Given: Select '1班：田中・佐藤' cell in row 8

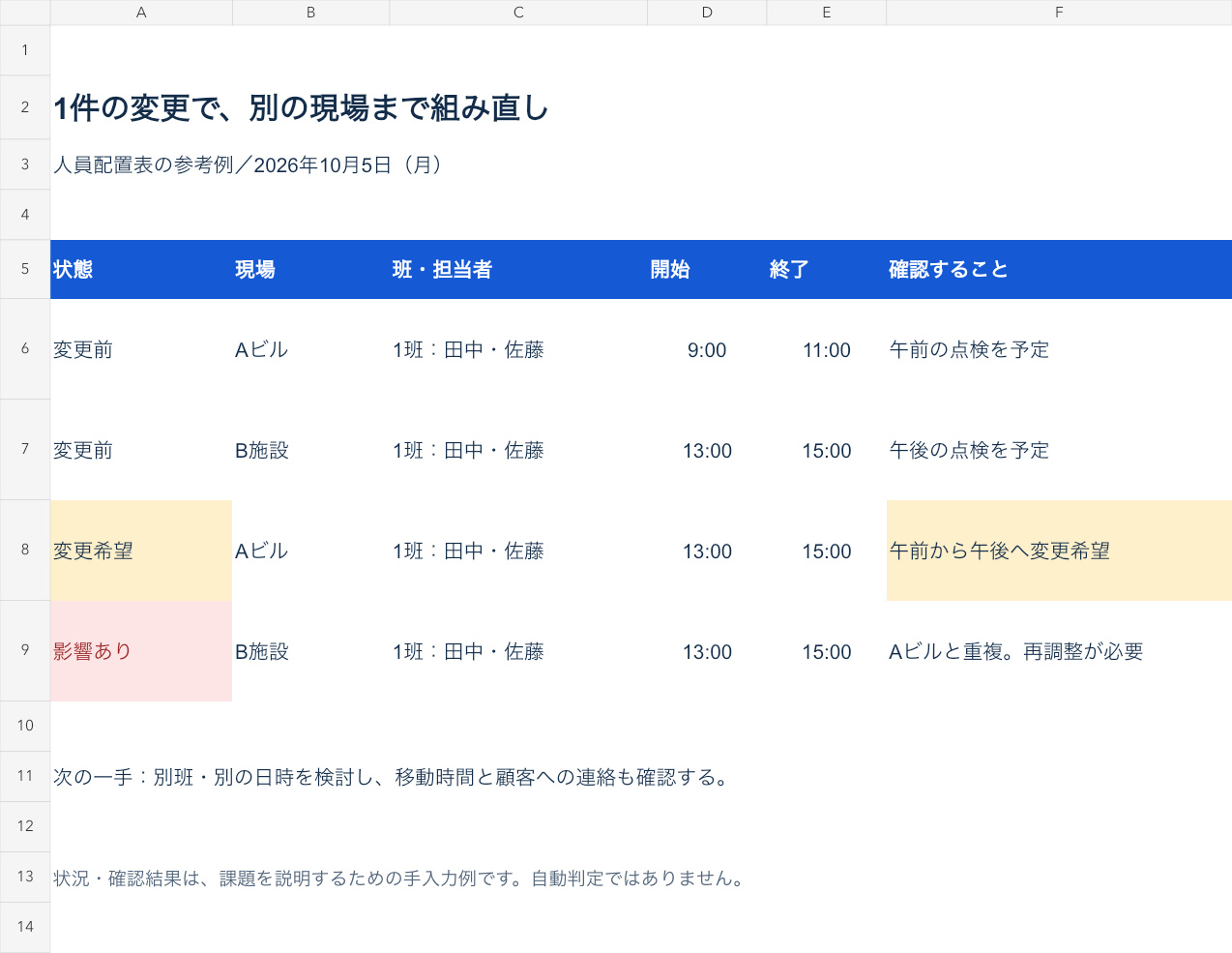Looking at the screenshot, I should [x=518, y=551].
